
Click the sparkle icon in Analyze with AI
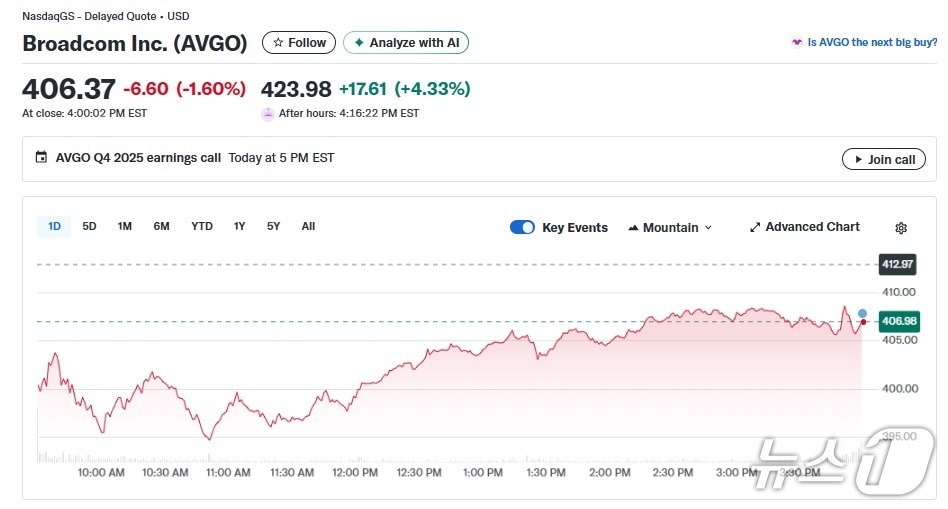(358, 43)
